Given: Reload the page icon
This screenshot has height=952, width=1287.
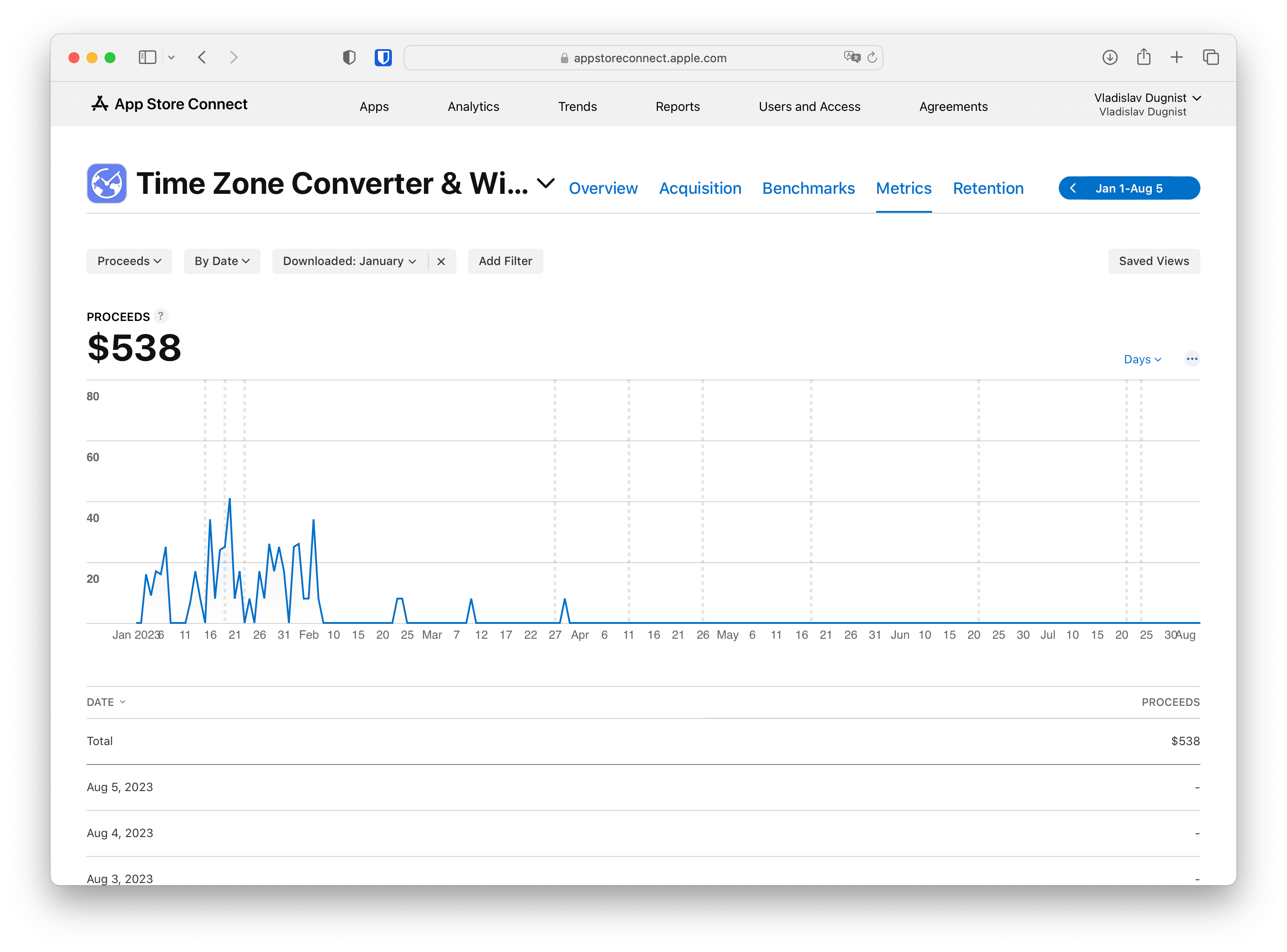Looking at the screenshot, I should point(872,57).
